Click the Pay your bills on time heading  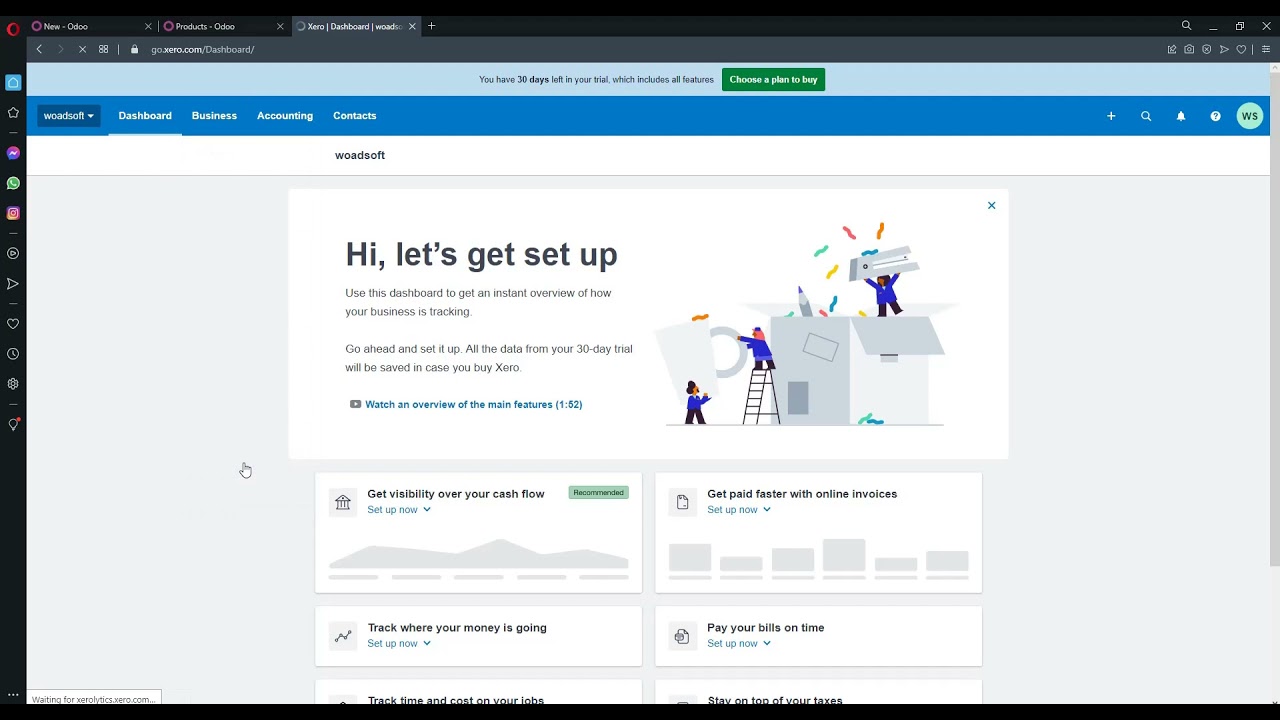click(766, 628)
